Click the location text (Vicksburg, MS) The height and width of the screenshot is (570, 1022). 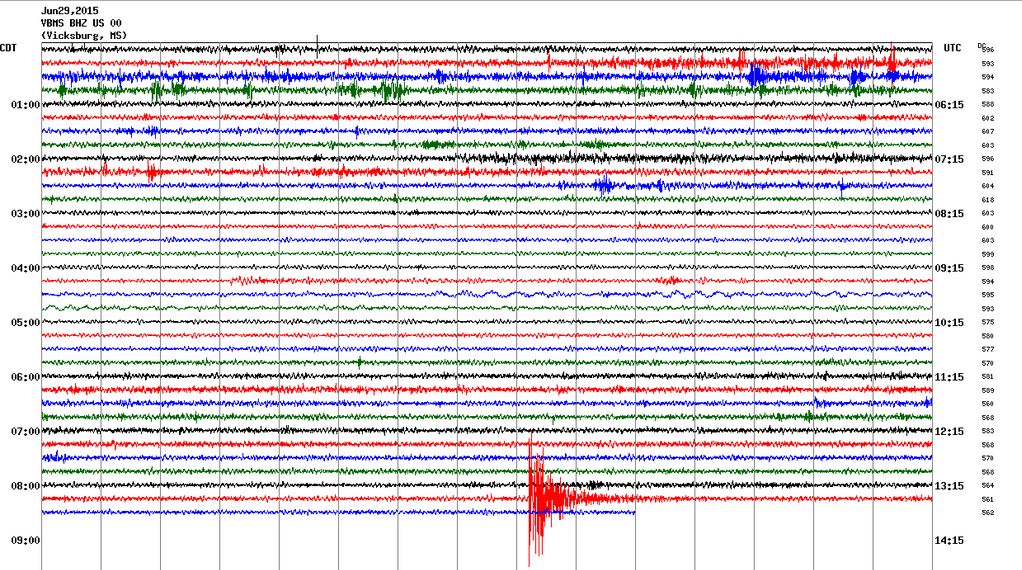click(83, 35)
